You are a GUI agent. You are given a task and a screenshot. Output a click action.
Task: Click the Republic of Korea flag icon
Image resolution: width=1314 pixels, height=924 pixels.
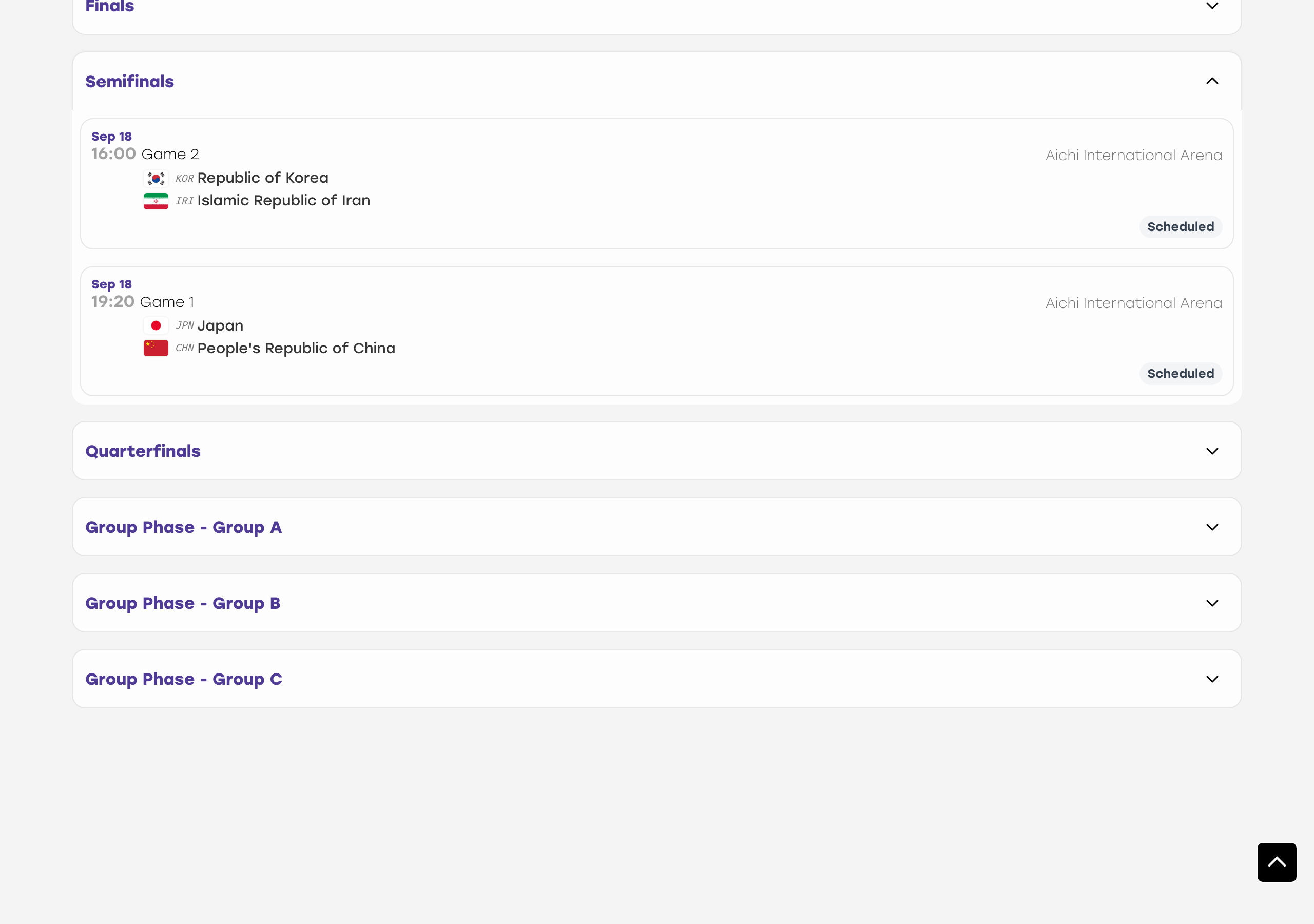[156, 179]
